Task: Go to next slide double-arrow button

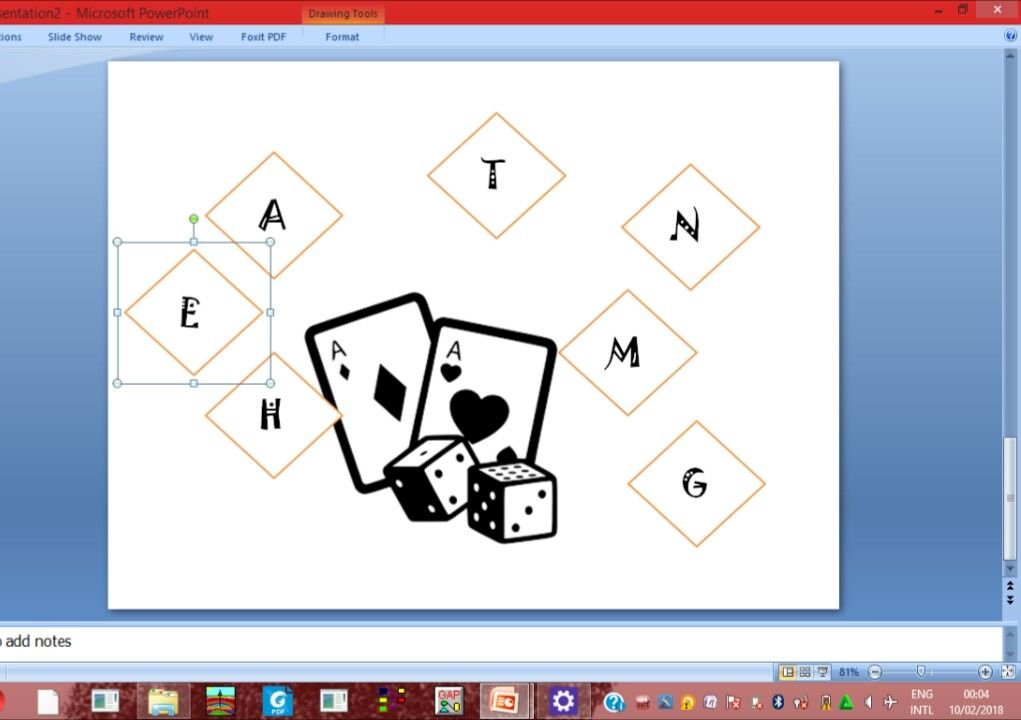Action: pyautogui.click(x=1010, y=600)
